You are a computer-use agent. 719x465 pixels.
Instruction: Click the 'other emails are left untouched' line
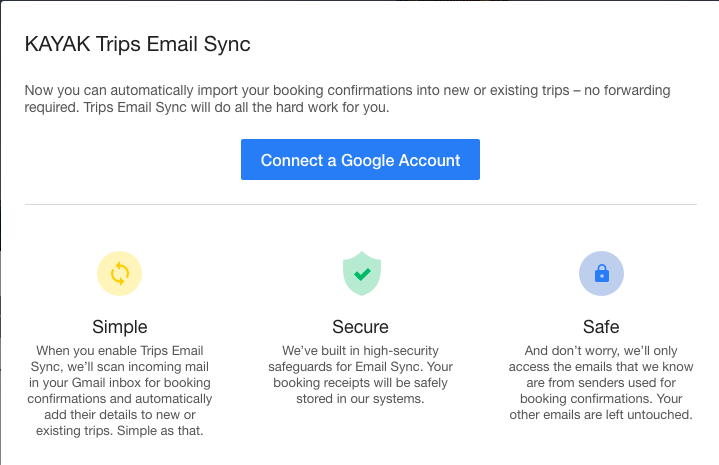coord(601,415)
